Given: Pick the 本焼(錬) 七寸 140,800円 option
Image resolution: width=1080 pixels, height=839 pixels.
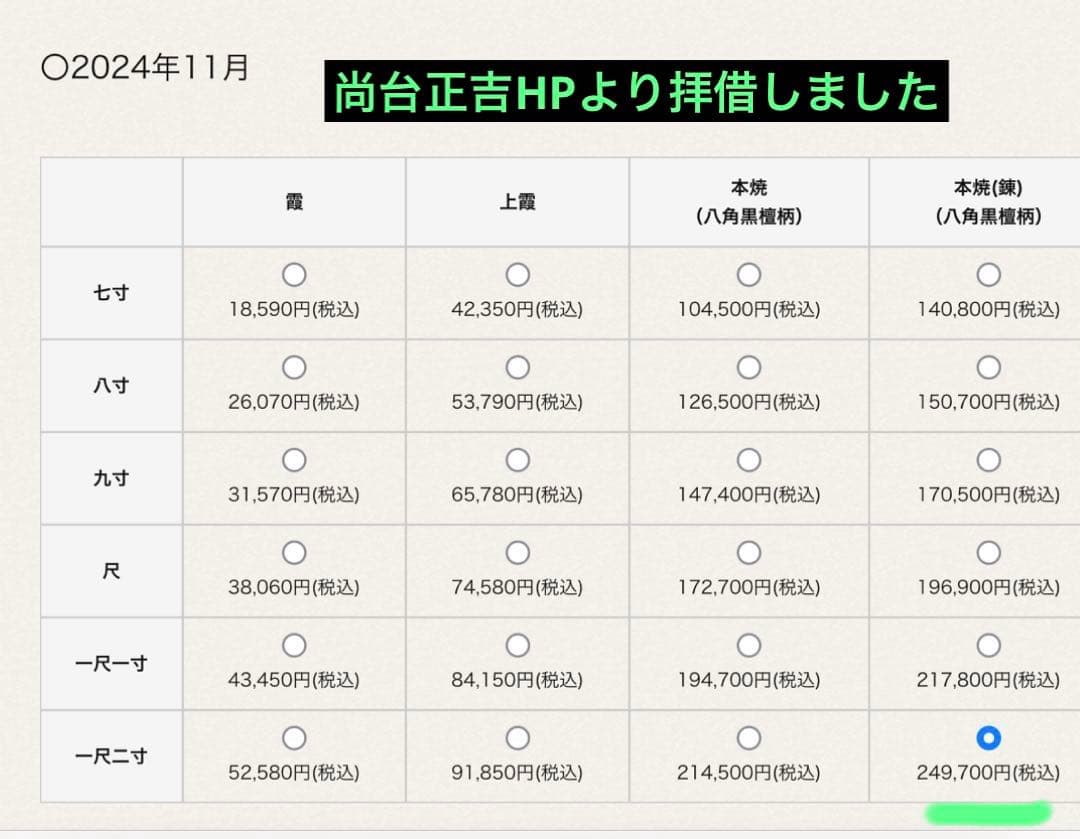Looking at the screenshot, I should [x=989, y=274].
